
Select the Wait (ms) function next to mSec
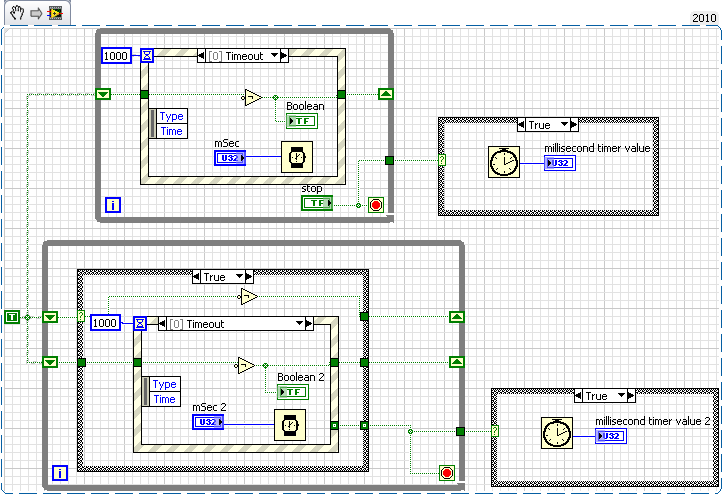pos(295,158)
